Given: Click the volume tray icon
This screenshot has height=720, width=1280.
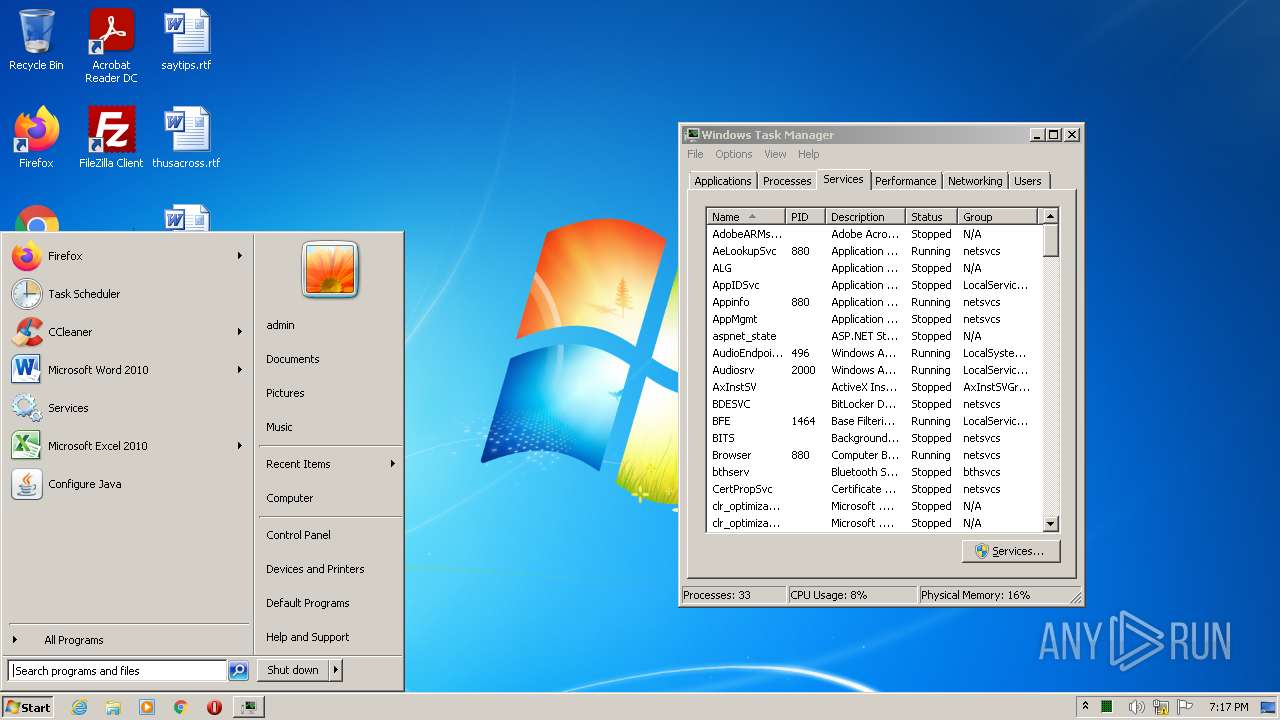Looking at the screenshot, I should [1137, 707].
